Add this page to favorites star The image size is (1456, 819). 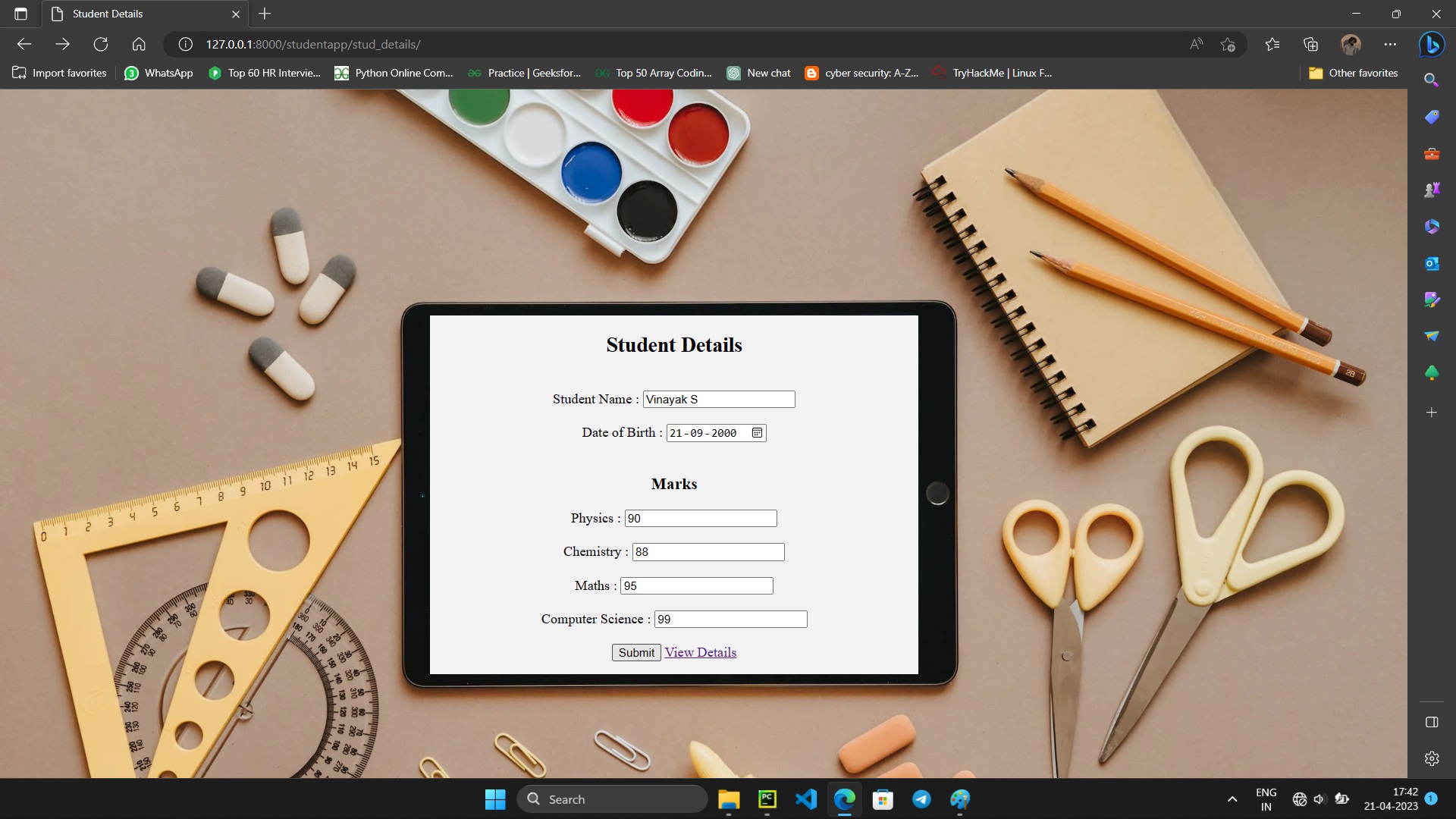point(1228,45)
